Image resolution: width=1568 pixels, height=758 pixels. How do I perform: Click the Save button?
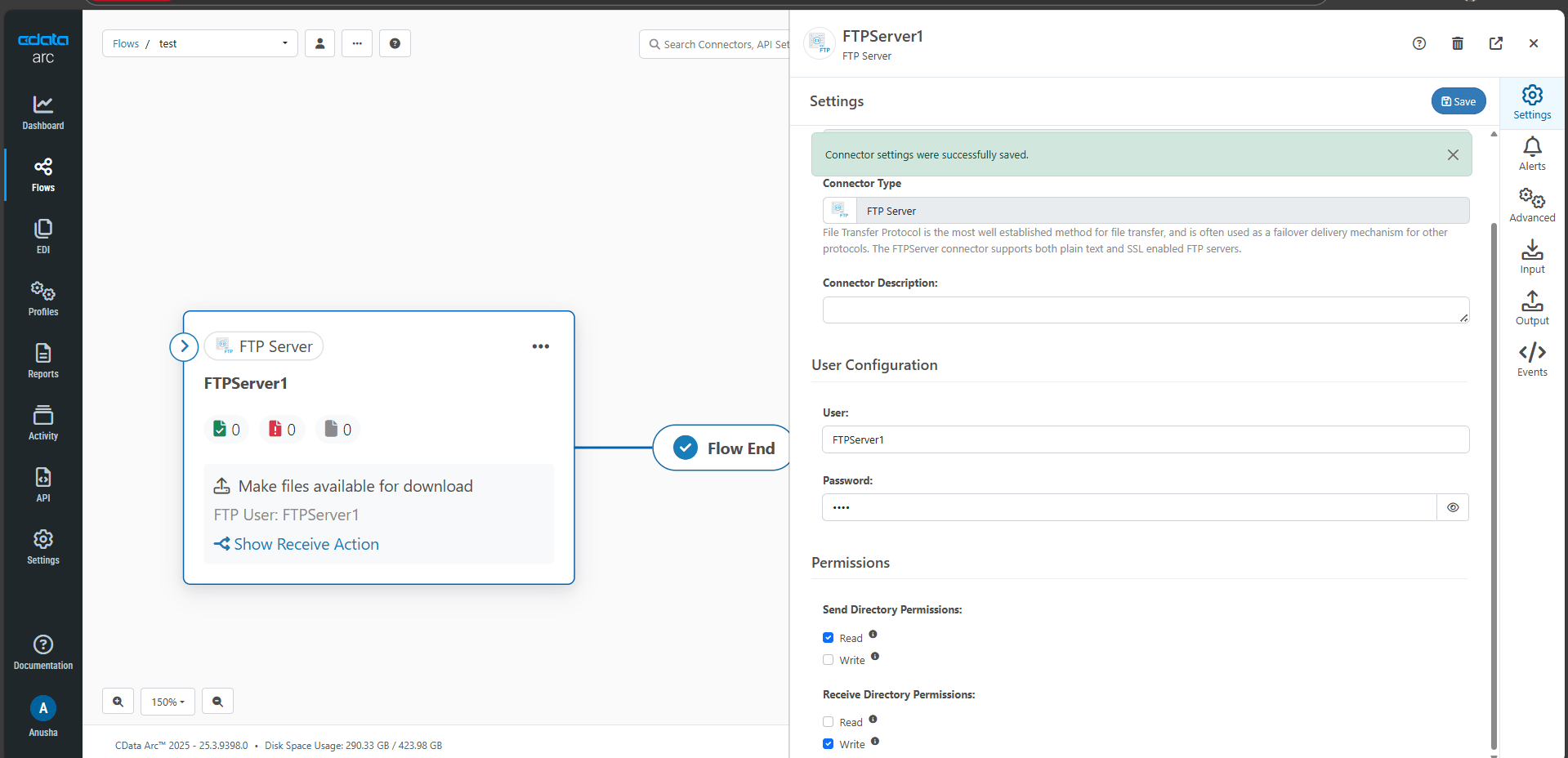click(1458, 101)
